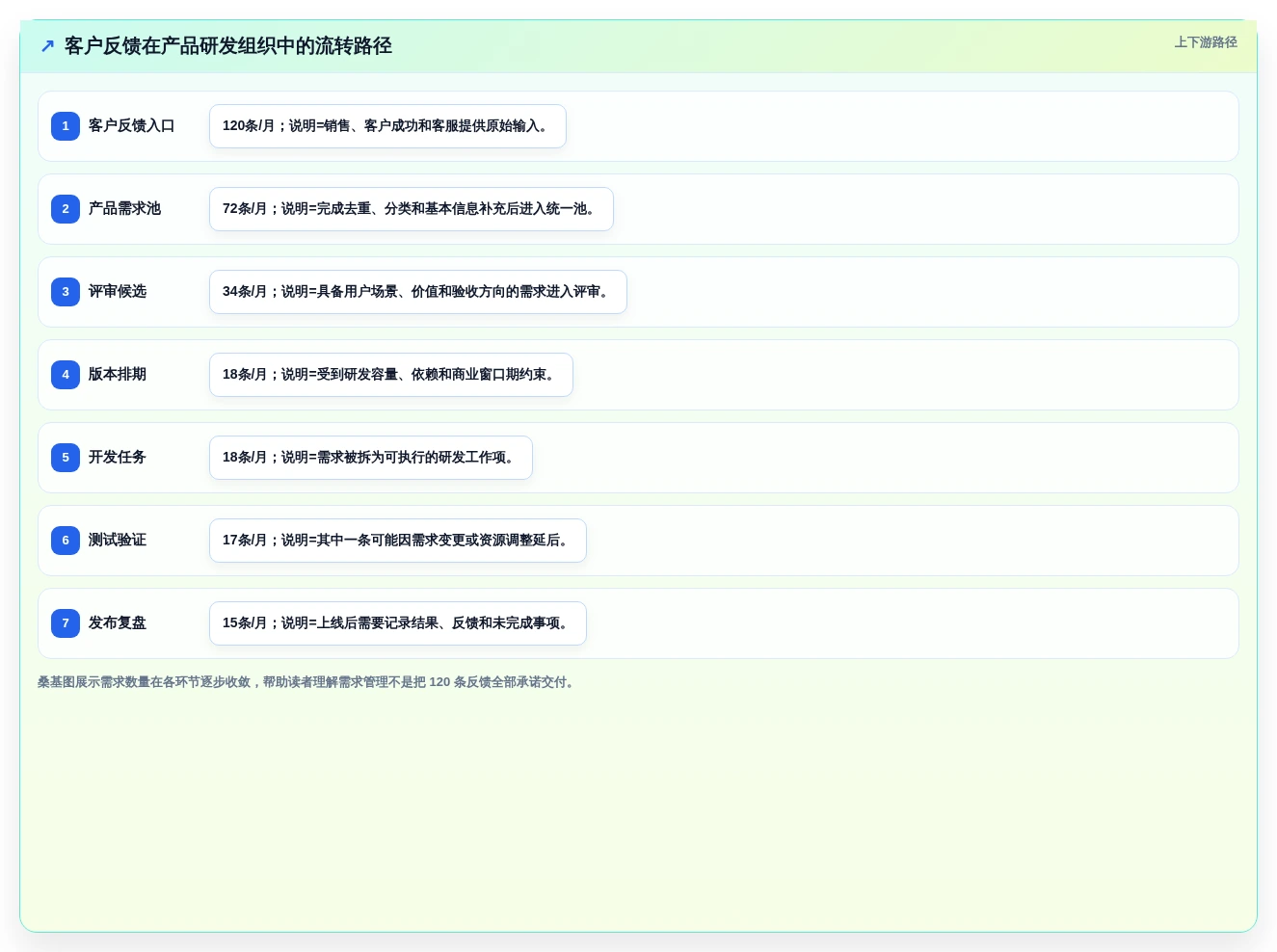Click the 版本排期 stage label

[118, 375]
